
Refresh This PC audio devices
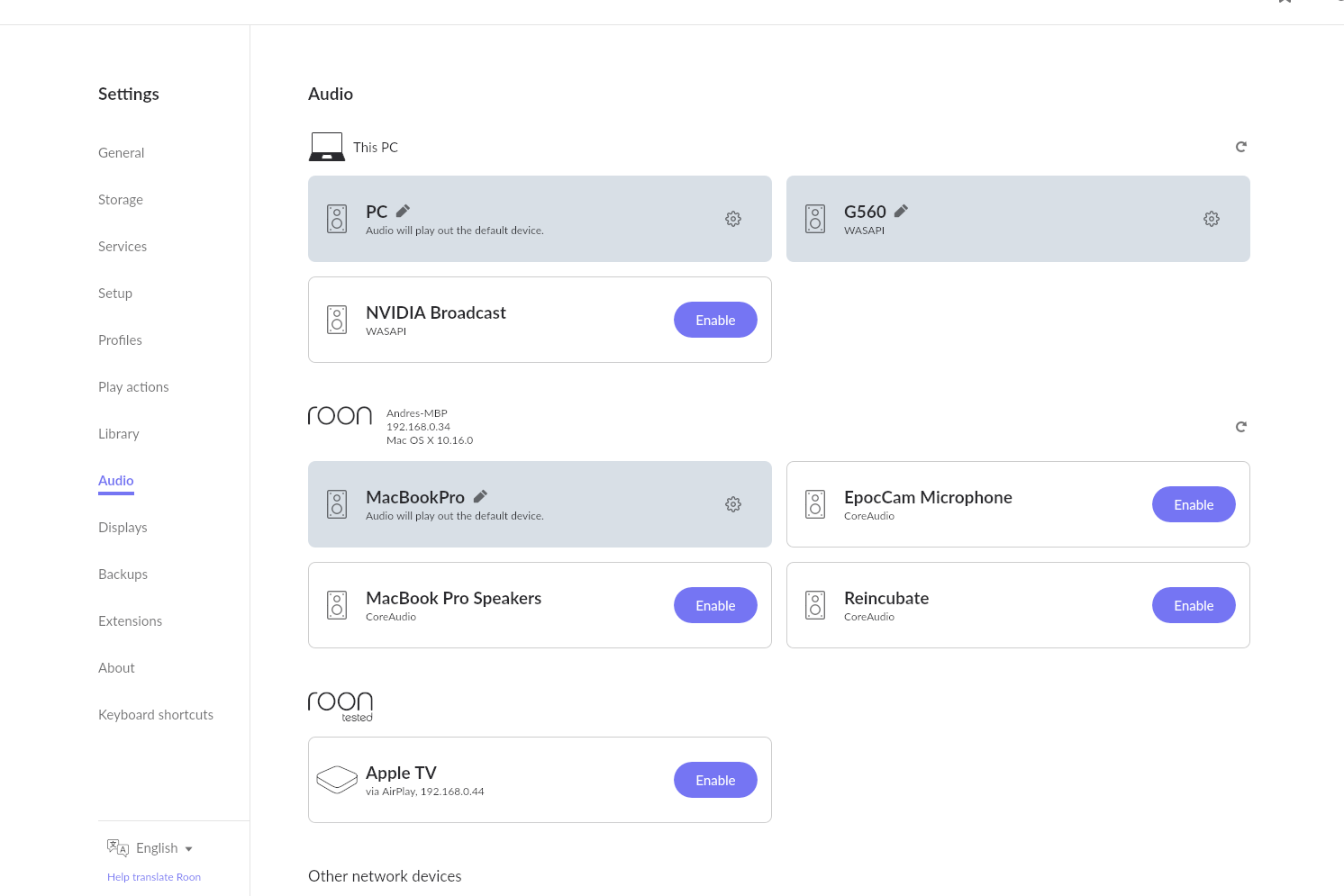pos(1240,147)
